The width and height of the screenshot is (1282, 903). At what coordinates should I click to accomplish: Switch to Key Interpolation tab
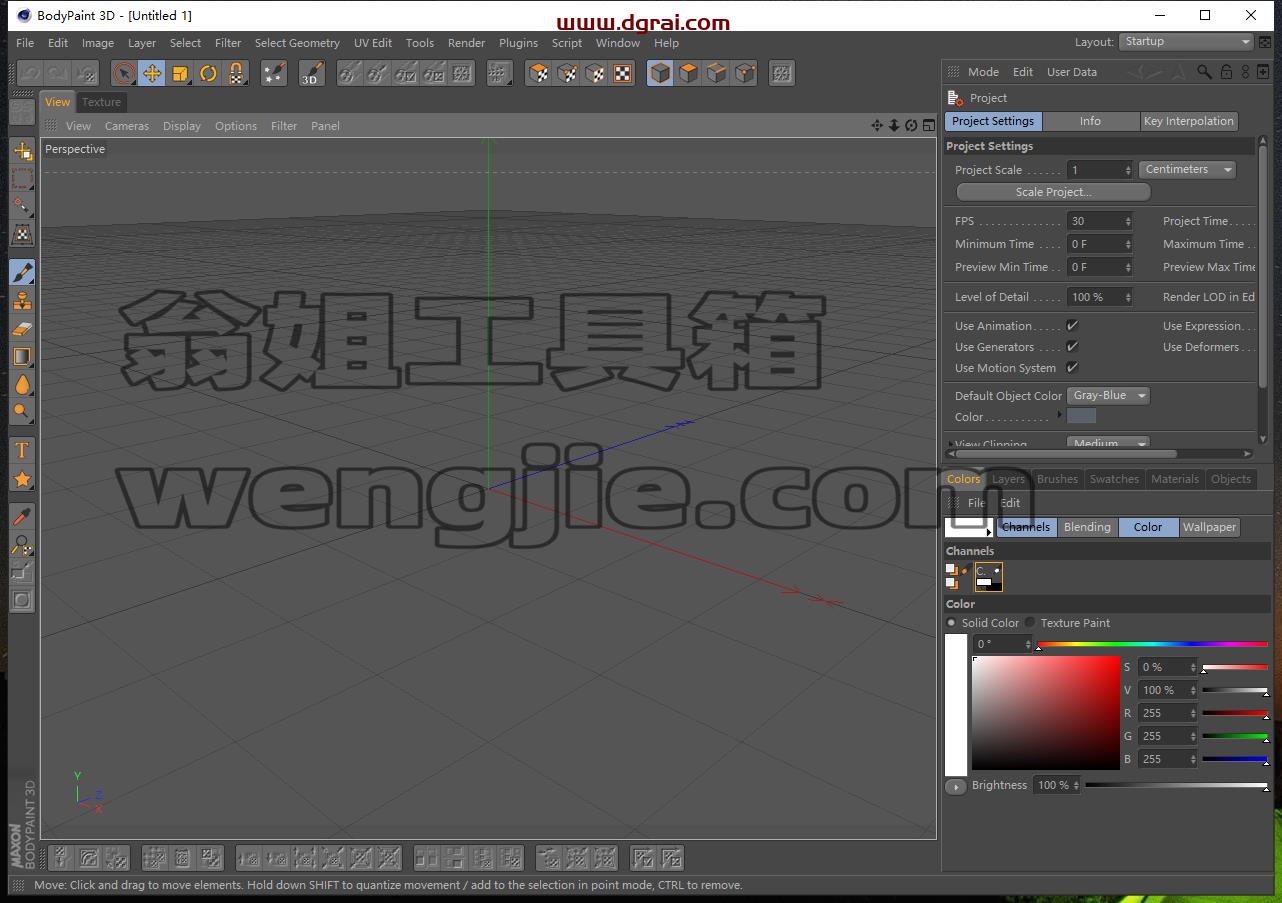[x=1189, y=121]
